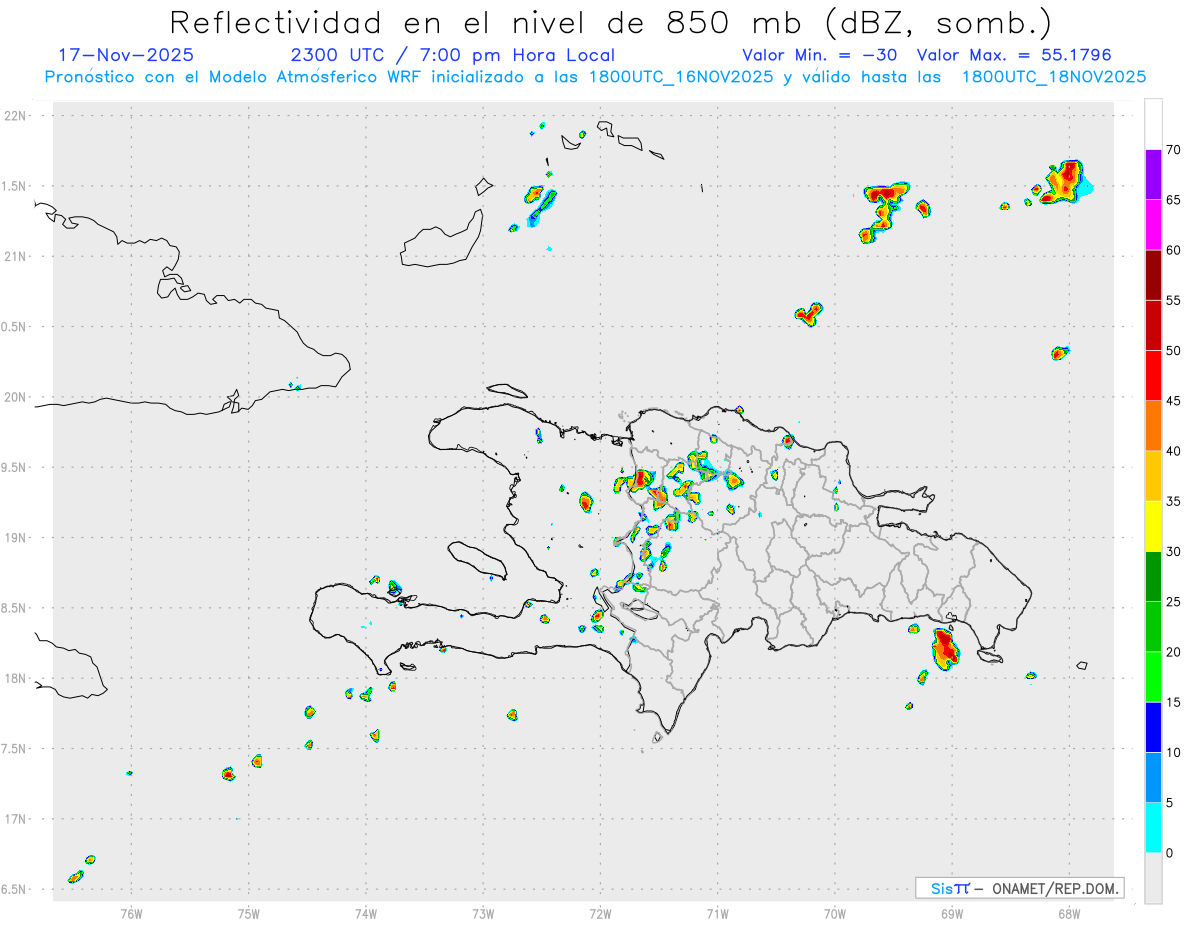This screenshot has height=927, width=1200.
Task: Click the '50' value on the color scale
Action: tap(1173, 351)
